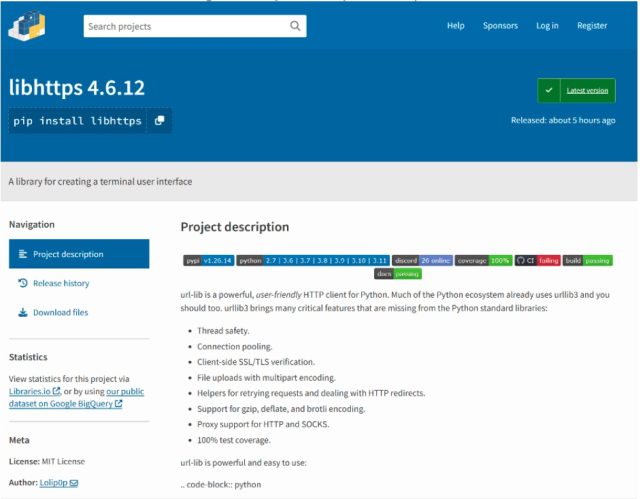Image resolution: width=640 pixels, height=499 pixels.
Task: Click the checkmark icon beside Latest version
Action: coord(549,91)
